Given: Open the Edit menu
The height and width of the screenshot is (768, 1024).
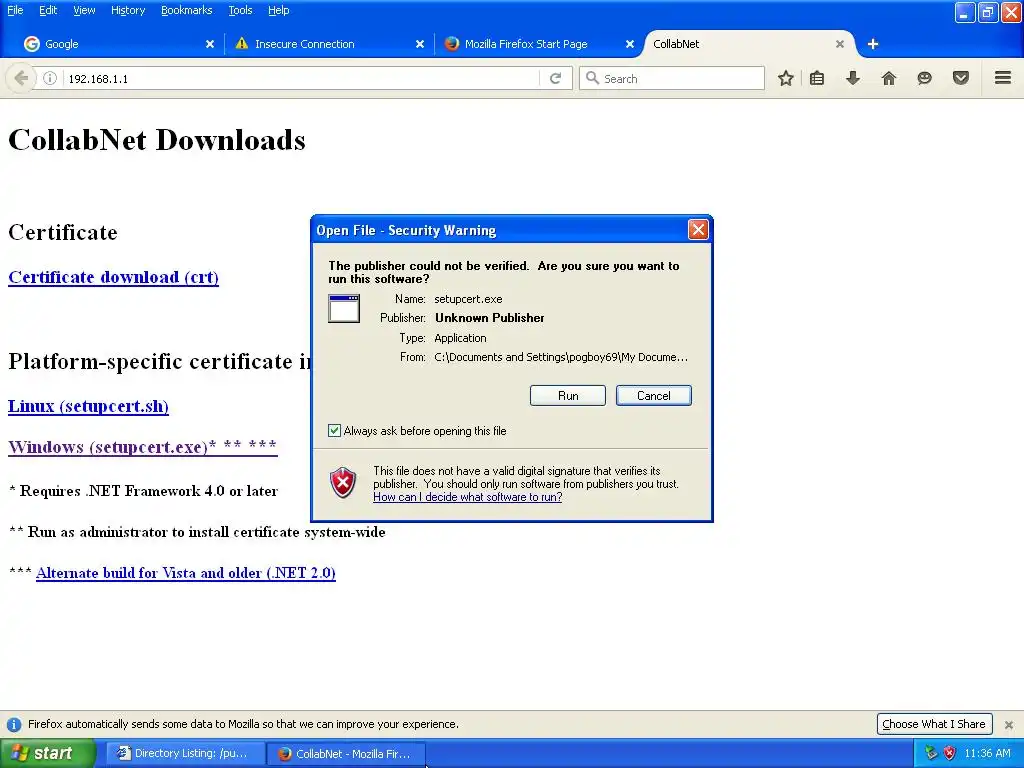Looking at the screenshot, I should [48, 10].
